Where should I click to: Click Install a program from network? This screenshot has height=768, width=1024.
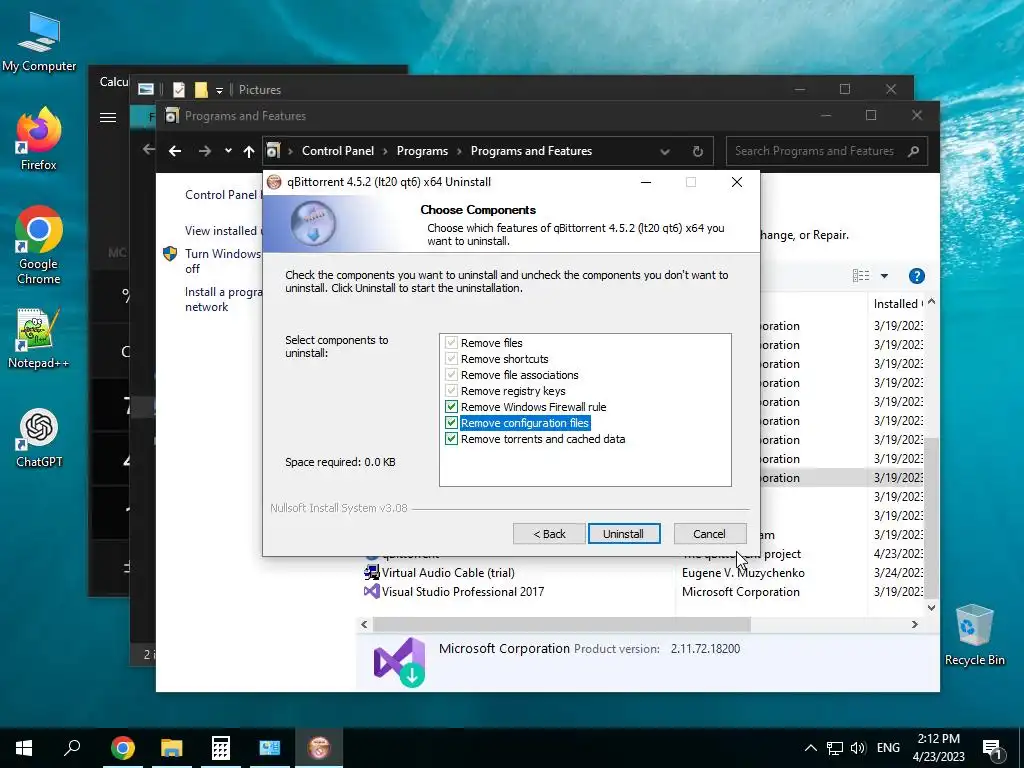point(223,299)
